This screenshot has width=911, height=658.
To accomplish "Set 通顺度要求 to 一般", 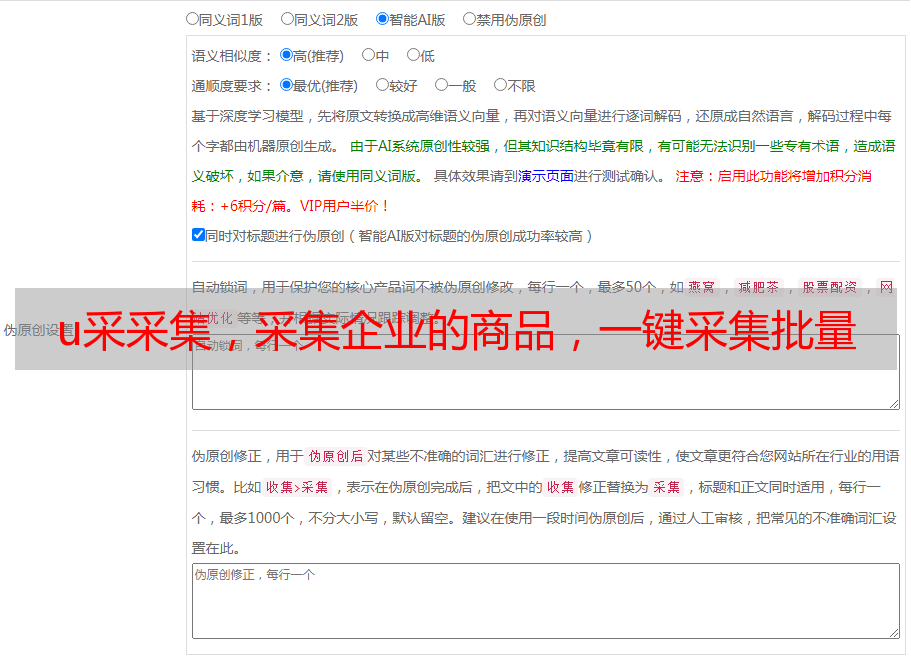I will (441, 85).
